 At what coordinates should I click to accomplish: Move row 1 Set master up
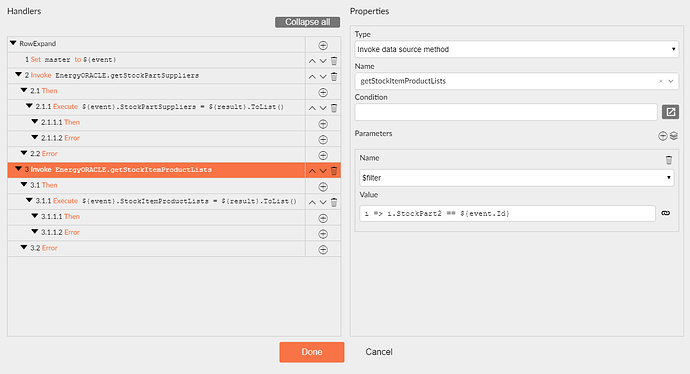(x=312, y=61)
